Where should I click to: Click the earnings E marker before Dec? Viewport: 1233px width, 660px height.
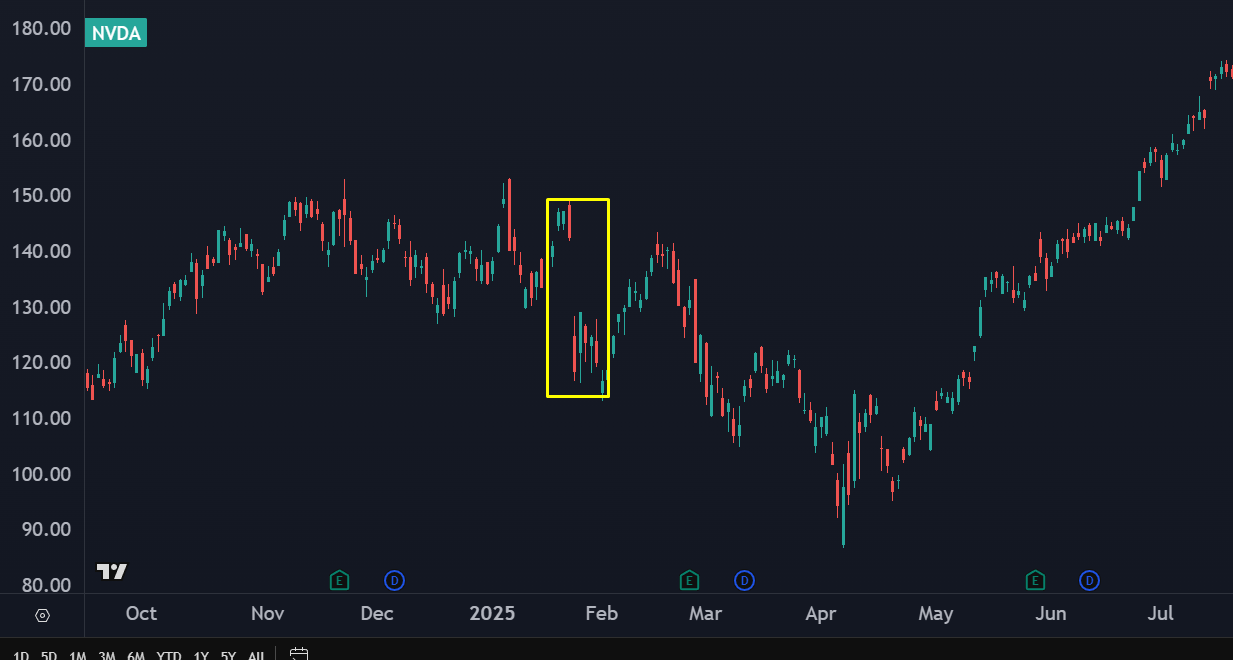point(340,579)
